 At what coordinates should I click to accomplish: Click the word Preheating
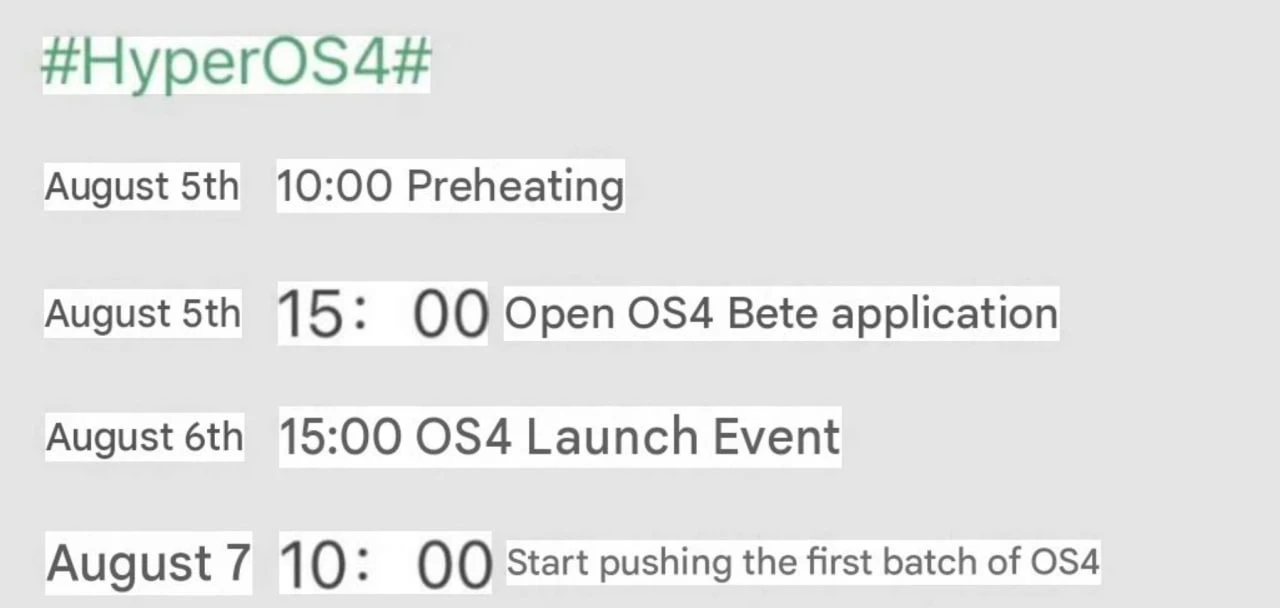pyautogui.click(x=516, y=187)
